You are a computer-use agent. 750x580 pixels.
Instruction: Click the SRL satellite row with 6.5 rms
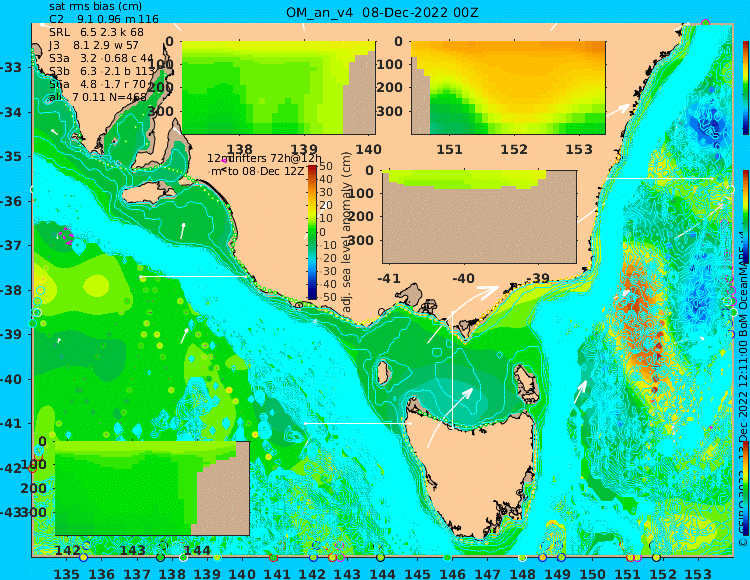[96, 33]
